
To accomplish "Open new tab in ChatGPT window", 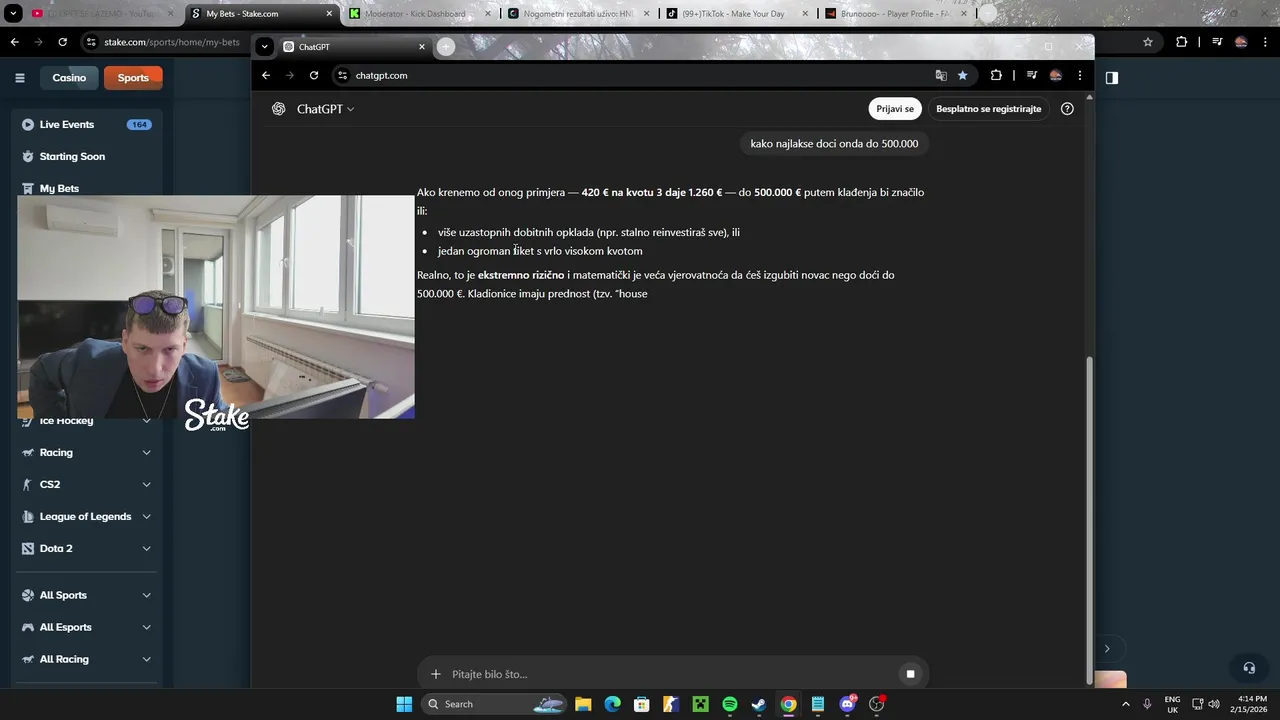I will click(445, 47).
